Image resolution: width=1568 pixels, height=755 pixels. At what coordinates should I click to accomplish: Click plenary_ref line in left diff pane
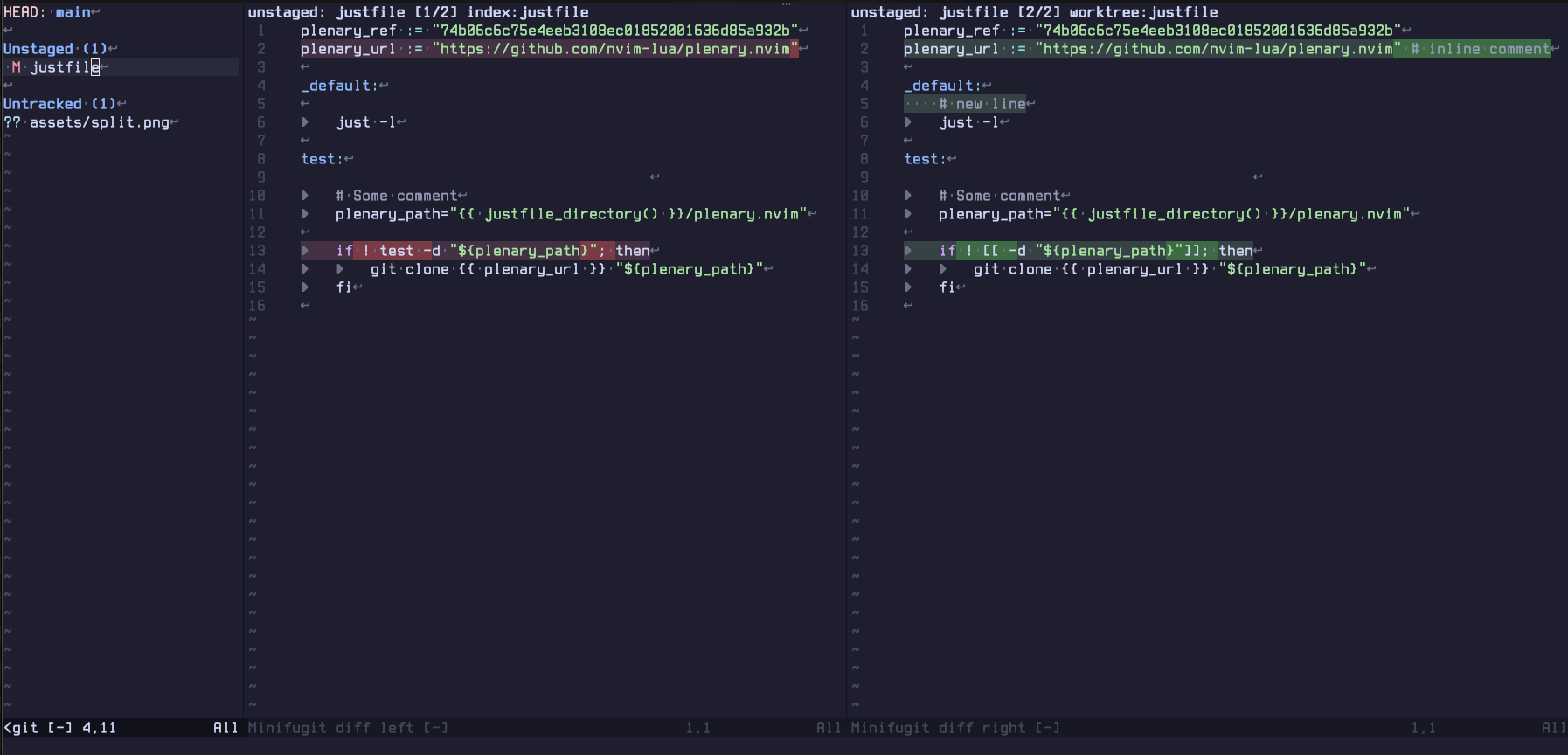coord(550,31)
